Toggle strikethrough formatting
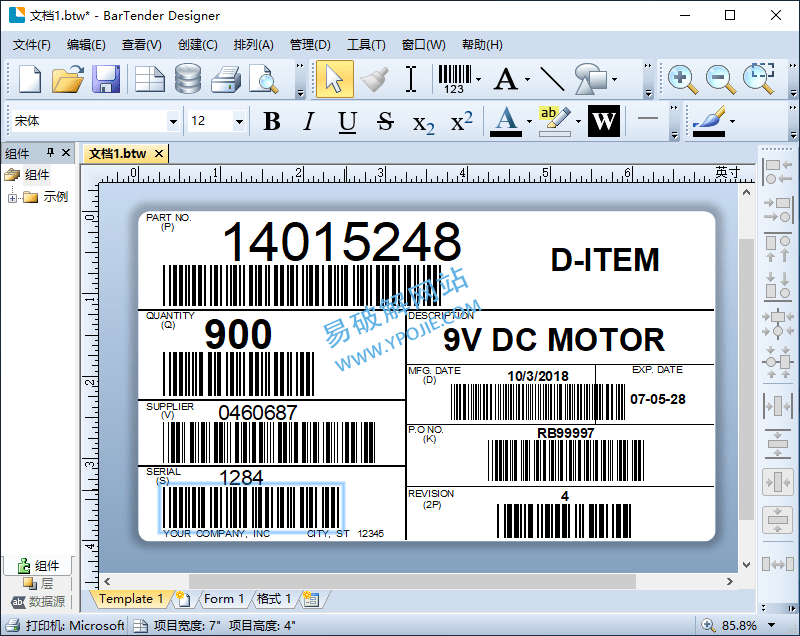 click(385, 121)
